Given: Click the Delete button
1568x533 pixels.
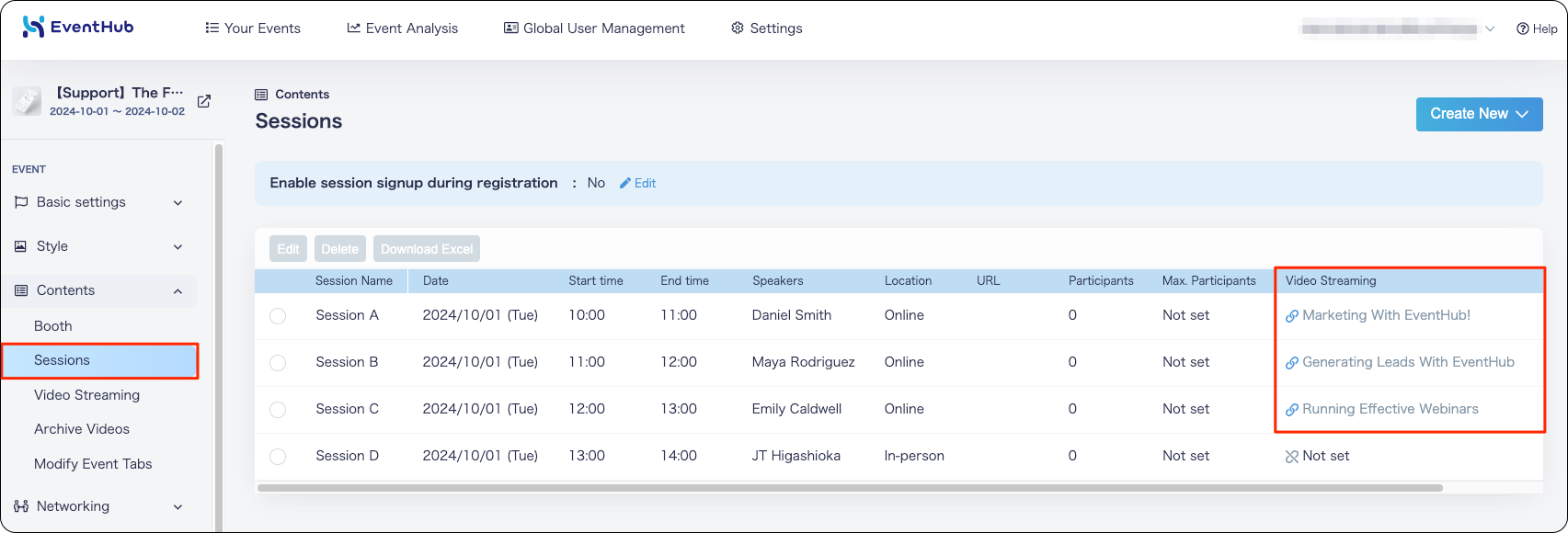Looking at the screenshot, I should (339, 249).
